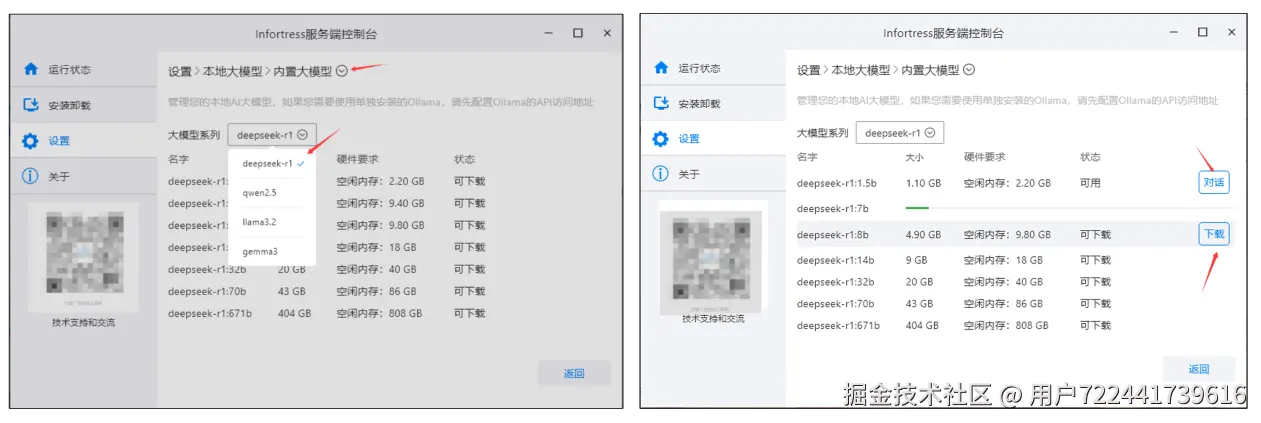
Task: Expand chevron beside 内置大模型 in right window
Action: [969, 70]
